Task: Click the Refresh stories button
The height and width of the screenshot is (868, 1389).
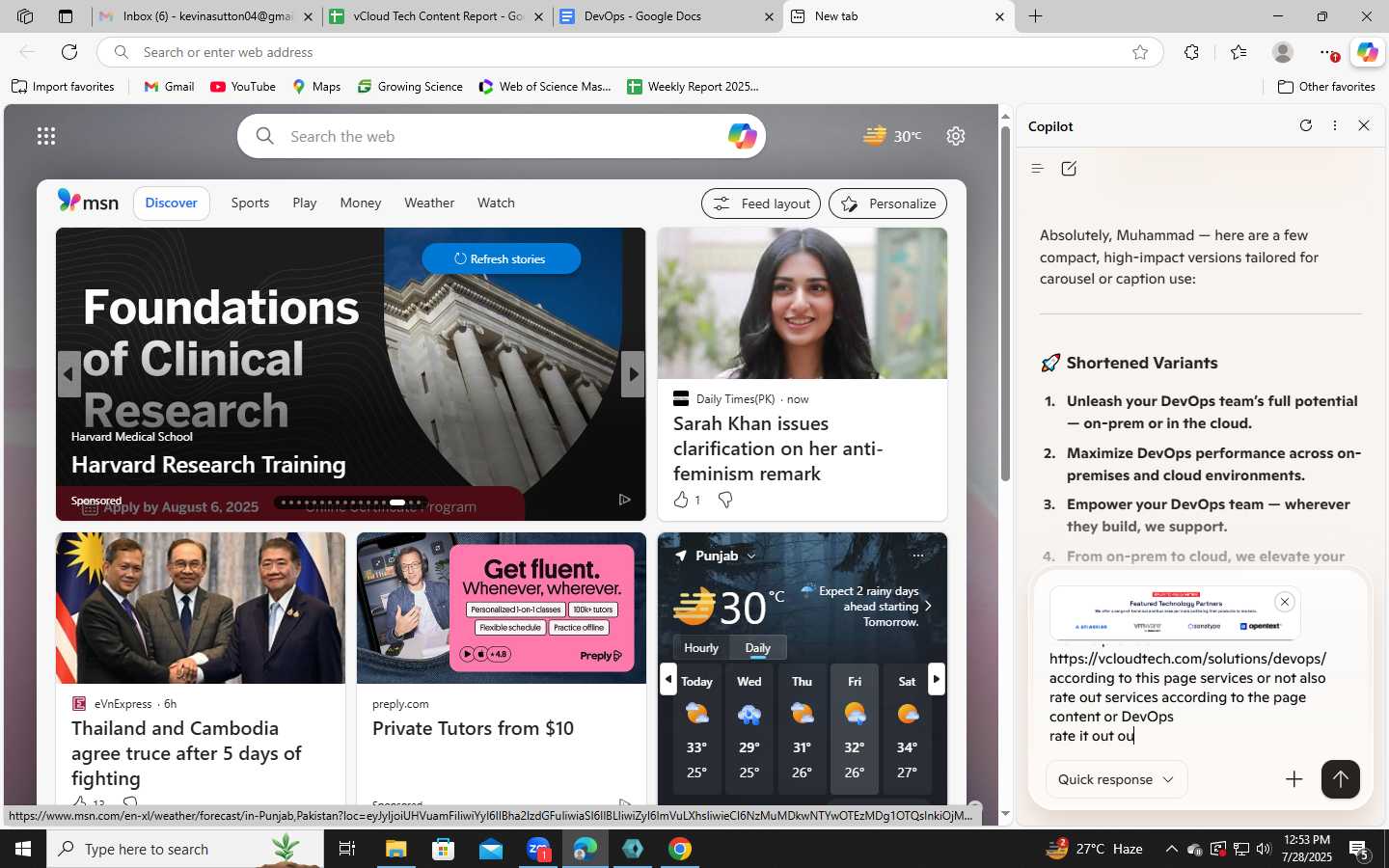Action: 502,258
